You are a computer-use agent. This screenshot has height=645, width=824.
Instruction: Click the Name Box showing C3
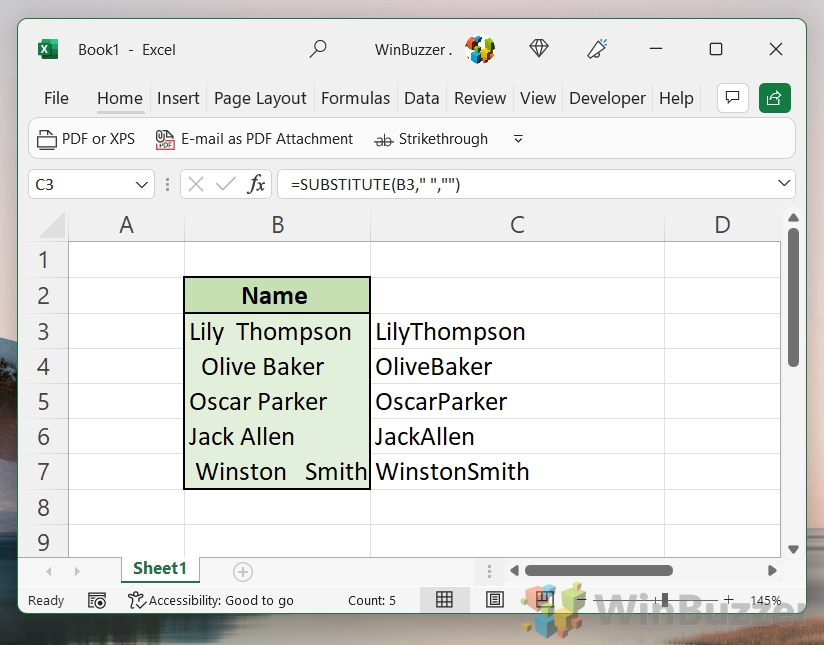(81, 185)
